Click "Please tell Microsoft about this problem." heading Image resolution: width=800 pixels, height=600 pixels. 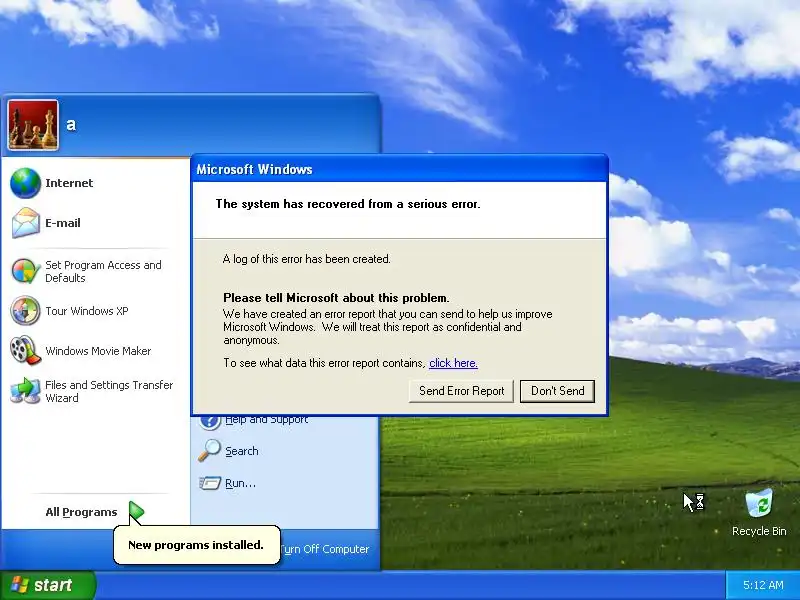[x=336, y=297]
